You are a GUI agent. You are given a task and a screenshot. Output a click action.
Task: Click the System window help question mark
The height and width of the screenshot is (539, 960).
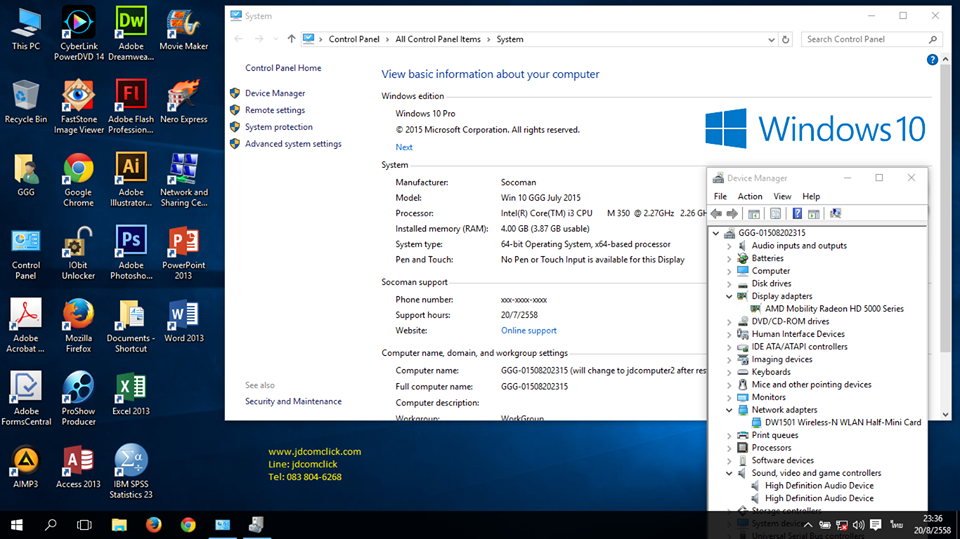(932, 59)
